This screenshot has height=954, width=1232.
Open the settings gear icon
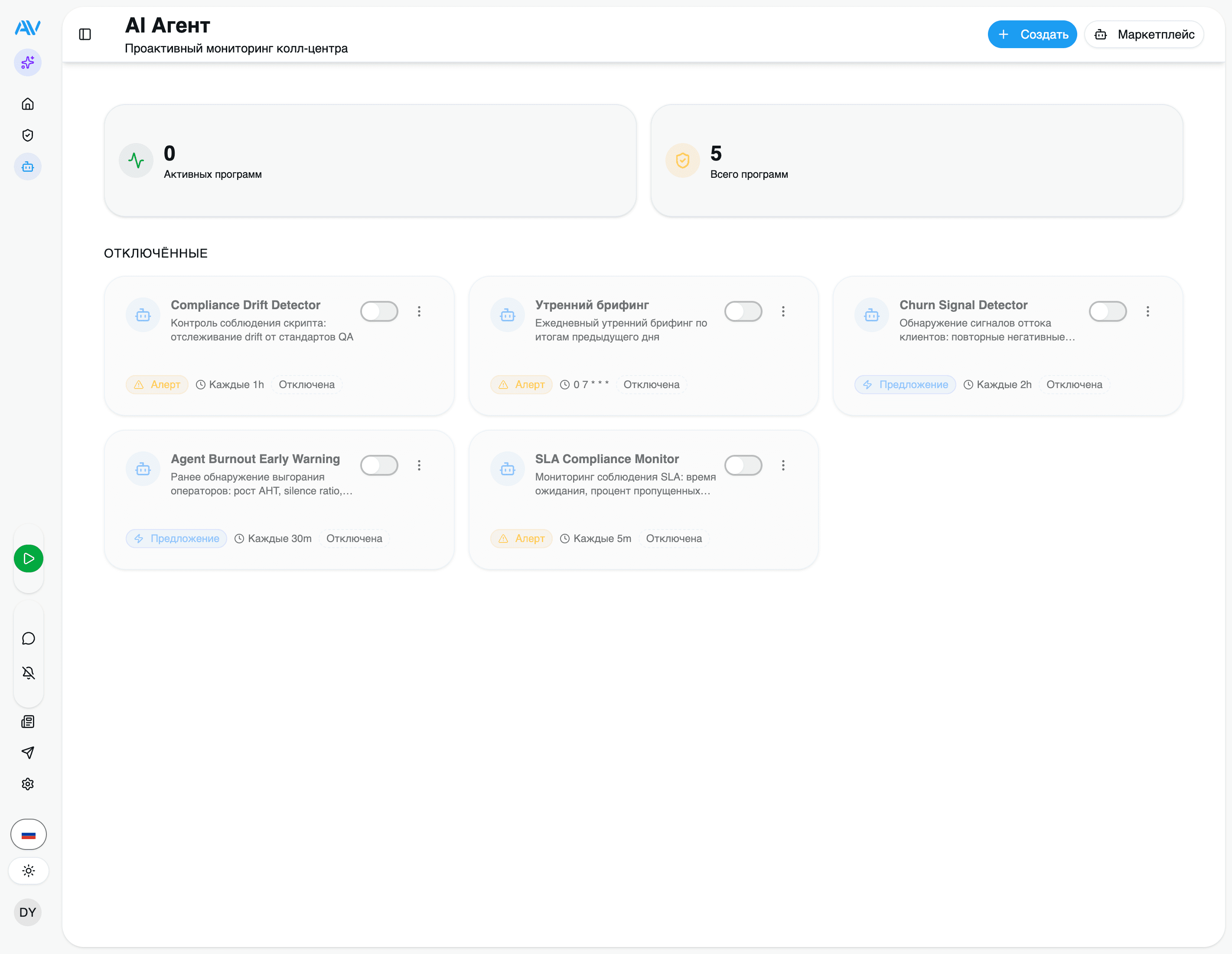(28, 784)
